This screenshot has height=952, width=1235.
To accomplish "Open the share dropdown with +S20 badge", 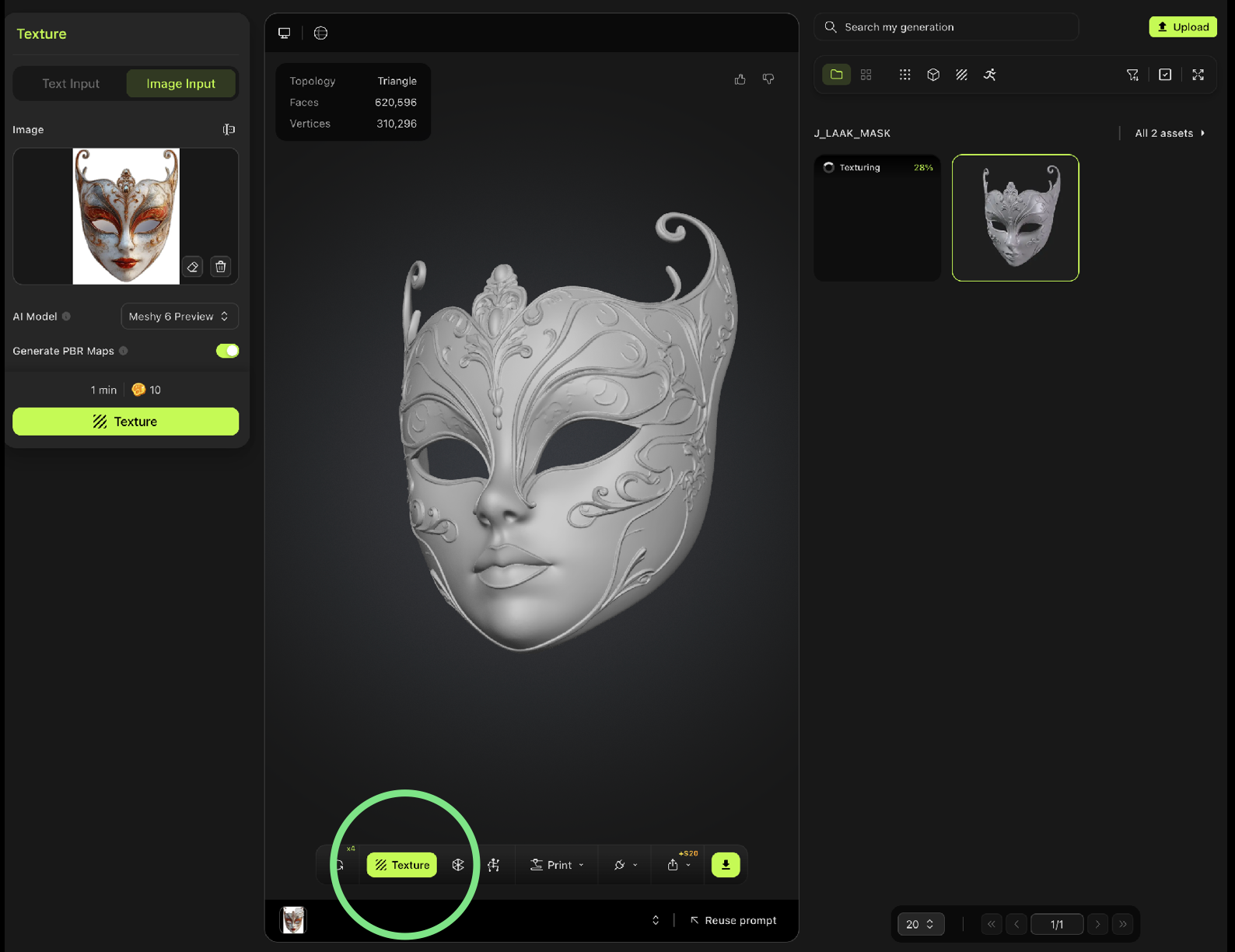I will click(679, 863).
